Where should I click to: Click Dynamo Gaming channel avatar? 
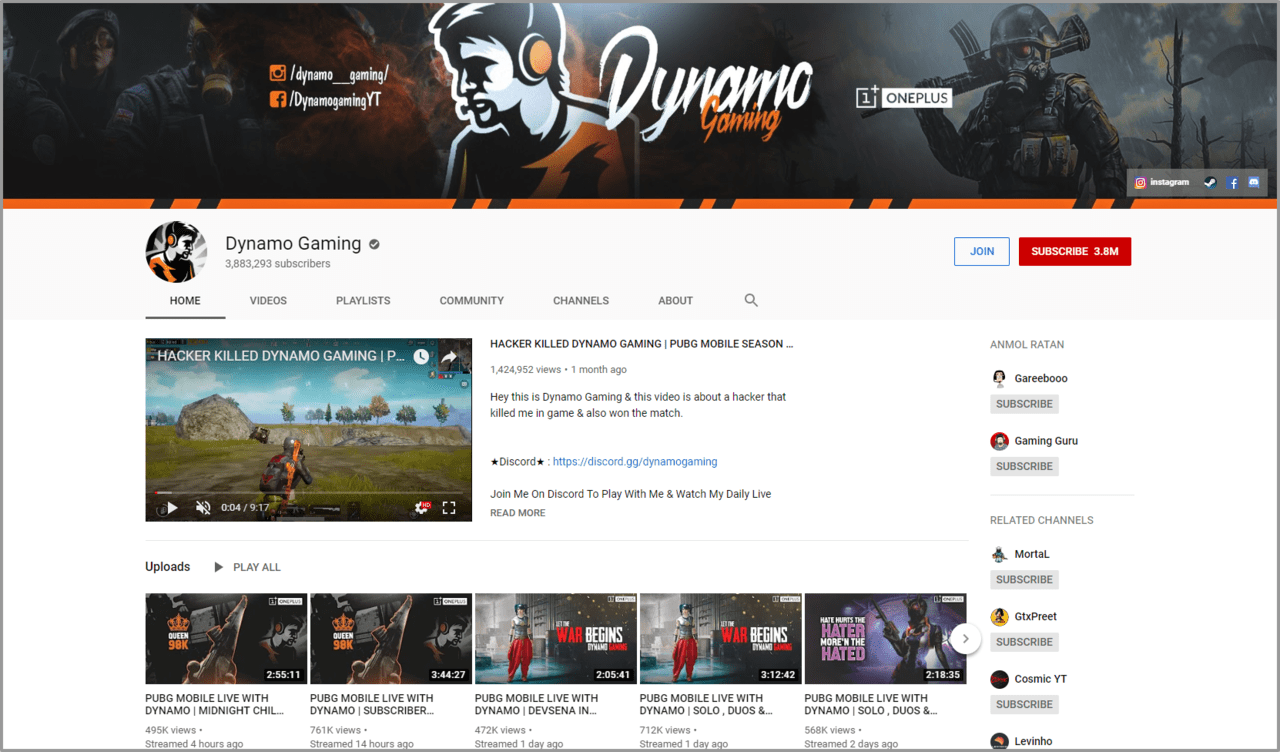[176, 252]
